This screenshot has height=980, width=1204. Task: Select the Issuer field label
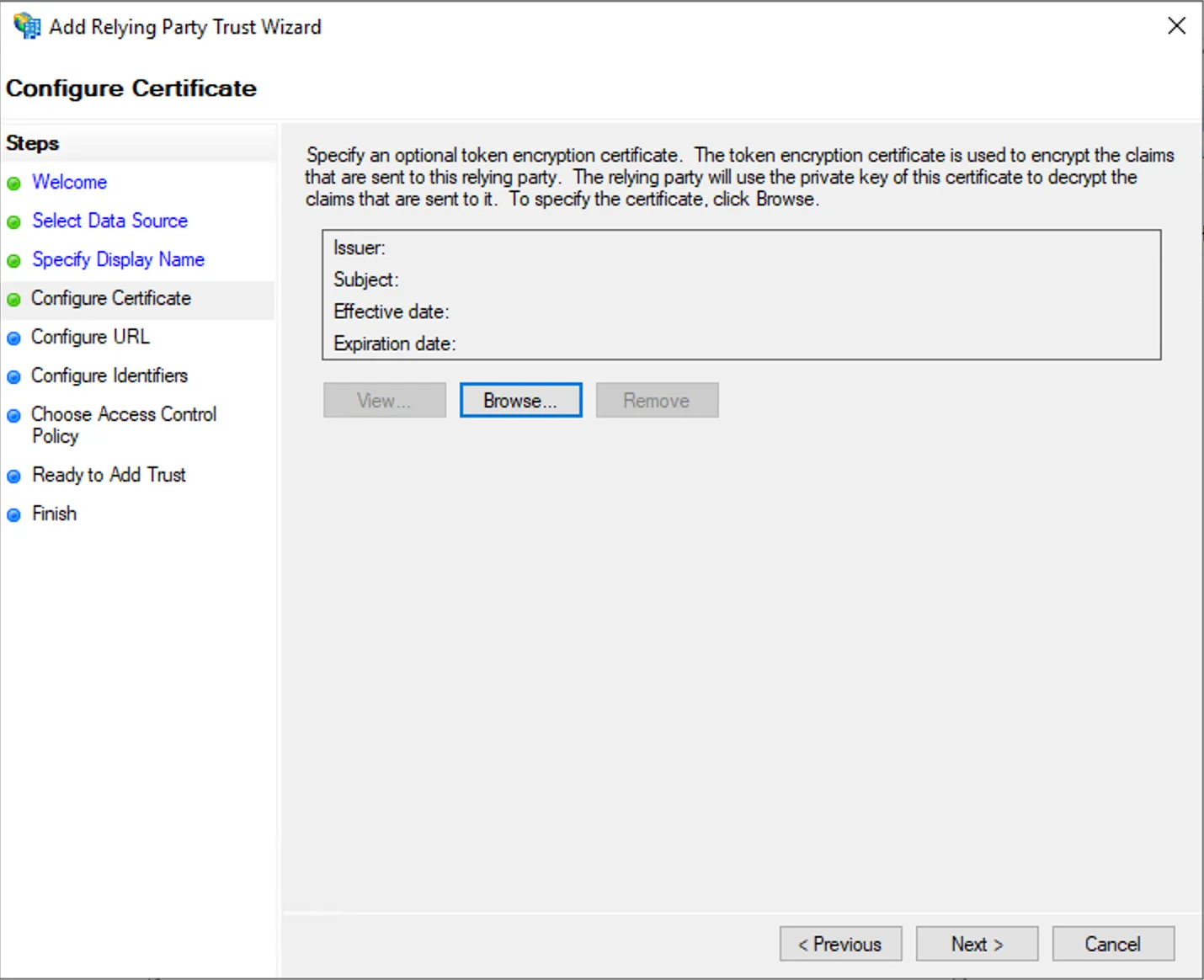(360, 248)
